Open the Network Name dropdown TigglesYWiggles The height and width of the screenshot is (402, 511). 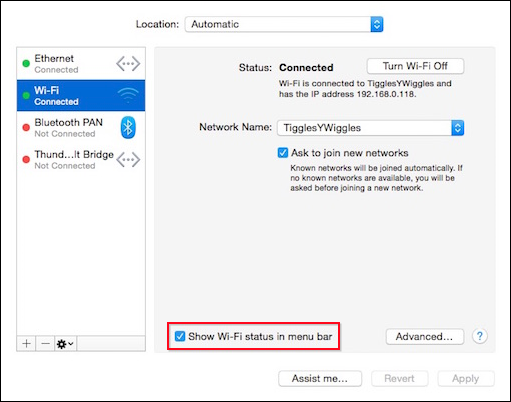click(x=370, y=128)
